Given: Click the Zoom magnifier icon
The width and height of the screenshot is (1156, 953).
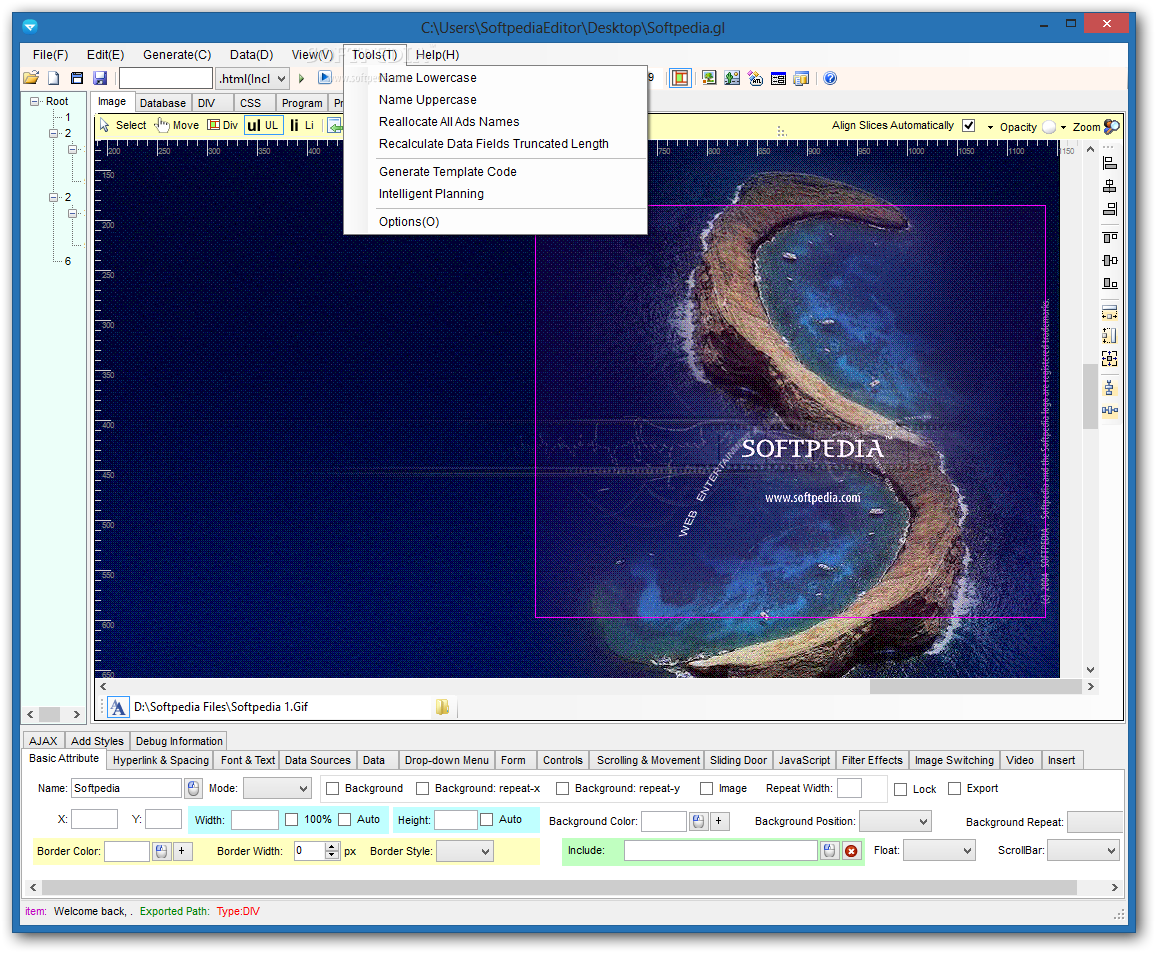Looking at the screenshot, I should pyautogui.click(x=1112, y=127).
